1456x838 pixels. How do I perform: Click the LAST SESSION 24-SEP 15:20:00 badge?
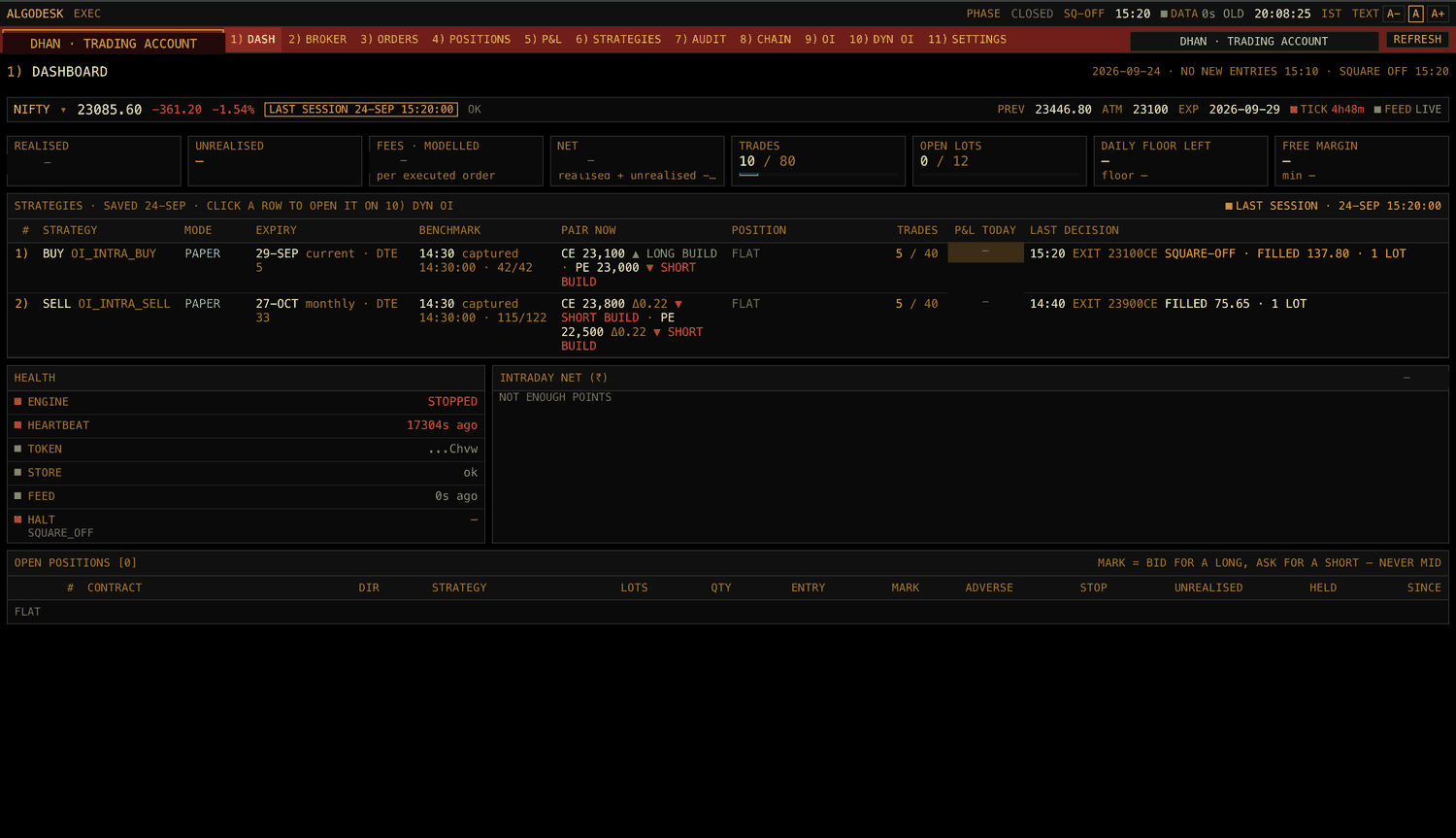pyautogui.click(x=361, y=110)
